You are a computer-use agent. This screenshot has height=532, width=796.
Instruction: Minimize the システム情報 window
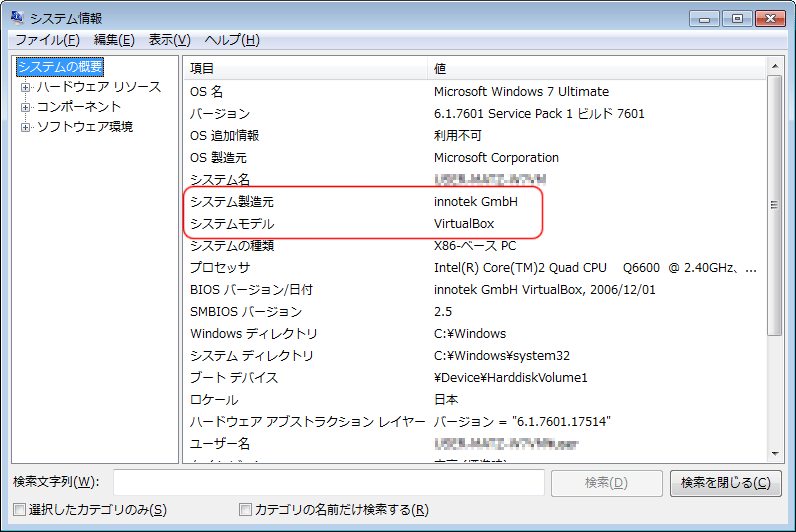(704, 19)
